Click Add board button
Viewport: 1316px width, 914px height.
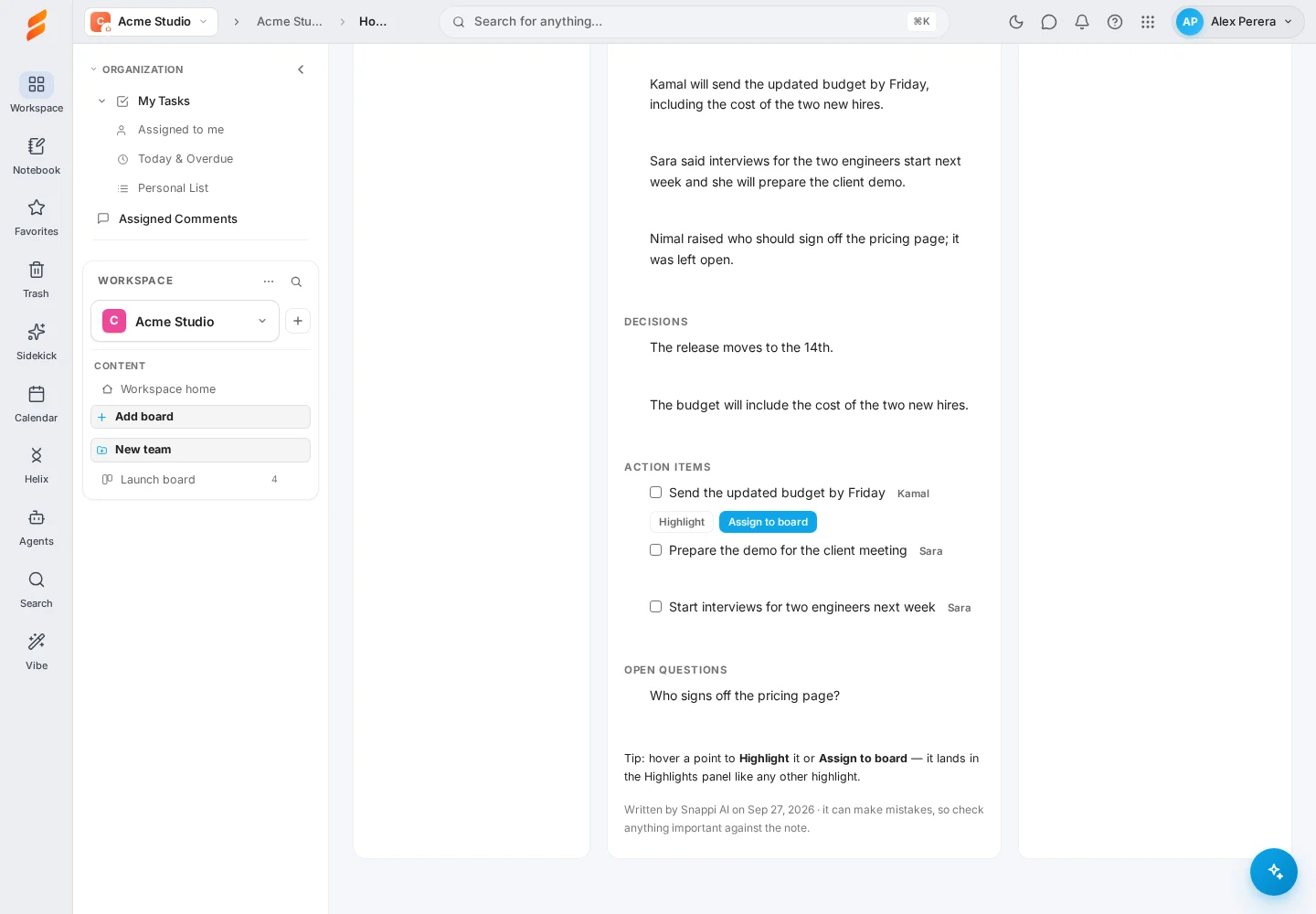pos(200,417)
